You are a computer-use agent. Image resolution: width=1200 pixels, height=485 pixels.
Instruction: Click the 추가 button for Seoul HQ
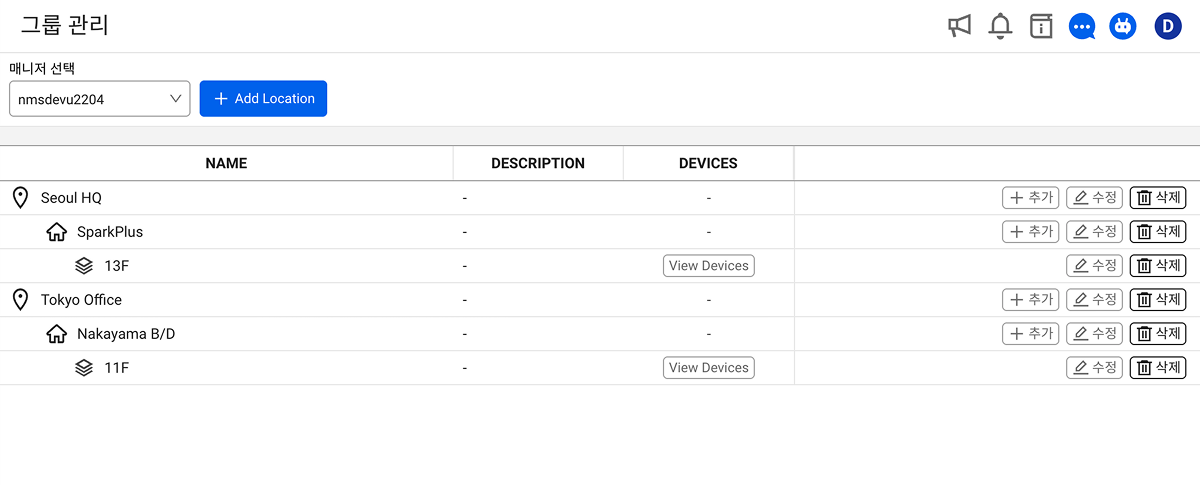(x=1030, y=198)
